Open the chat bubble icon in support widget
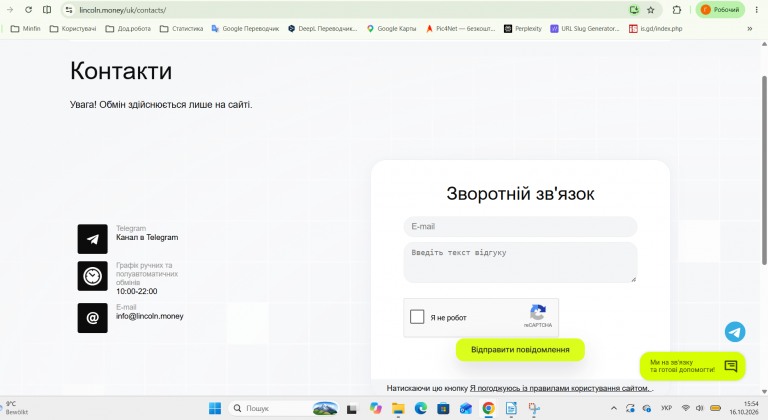Image resolution: width=768 pixels, height=420 pixels. coord(730,366)
